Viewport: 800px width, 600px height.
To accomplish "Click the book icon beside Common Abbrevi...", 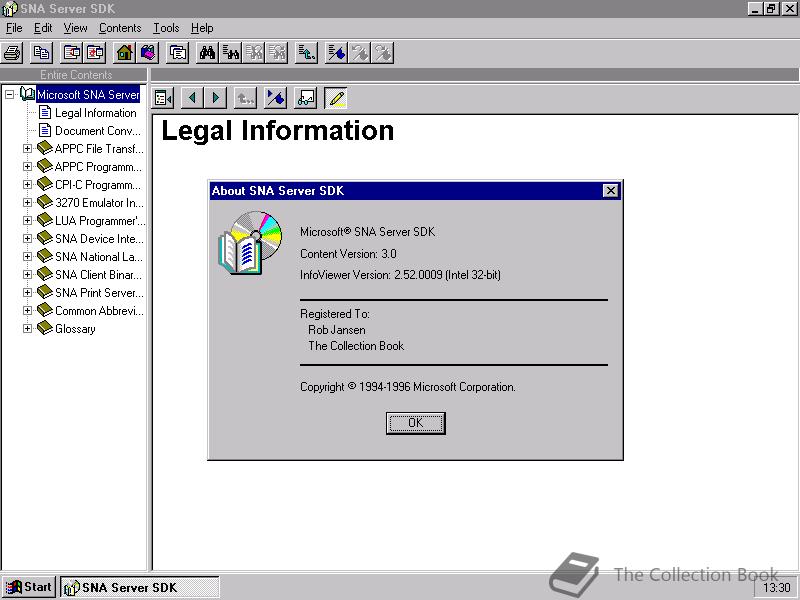I will (45, 310).
